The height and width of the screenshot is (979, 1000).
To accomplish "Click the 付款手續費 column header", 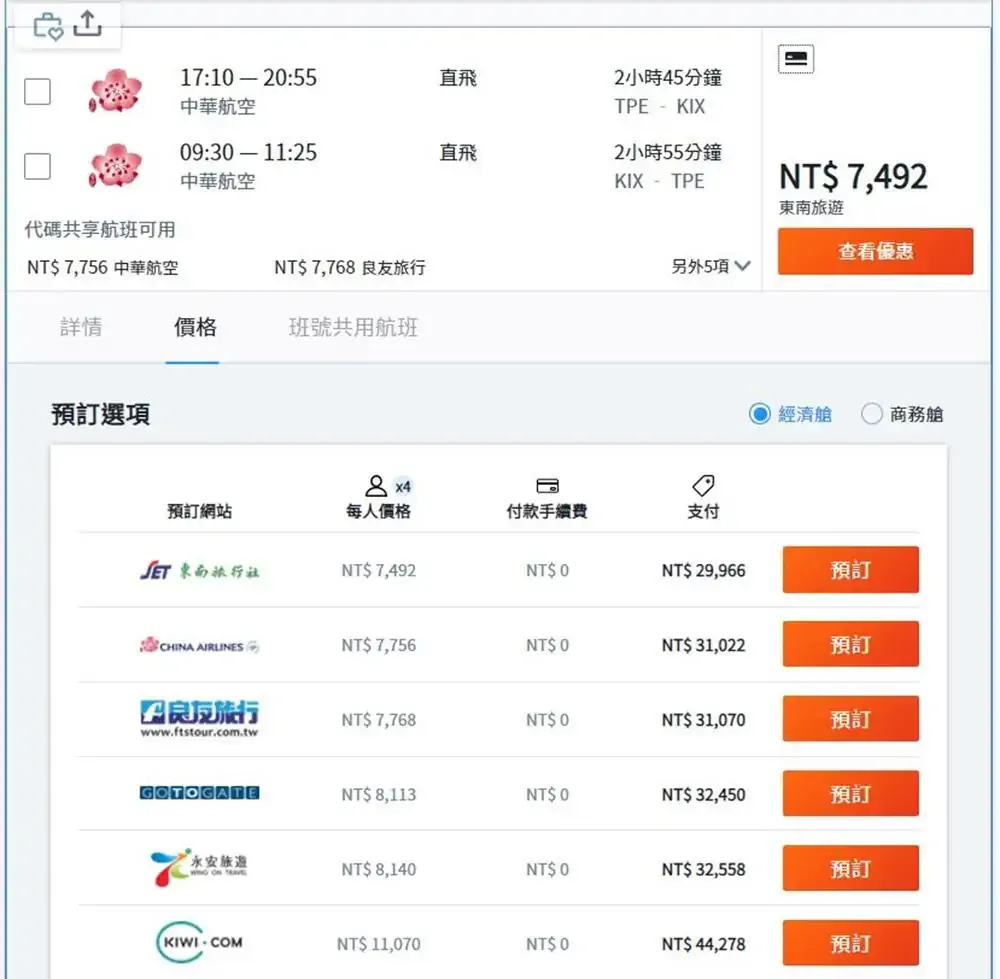I will point(547,511).
